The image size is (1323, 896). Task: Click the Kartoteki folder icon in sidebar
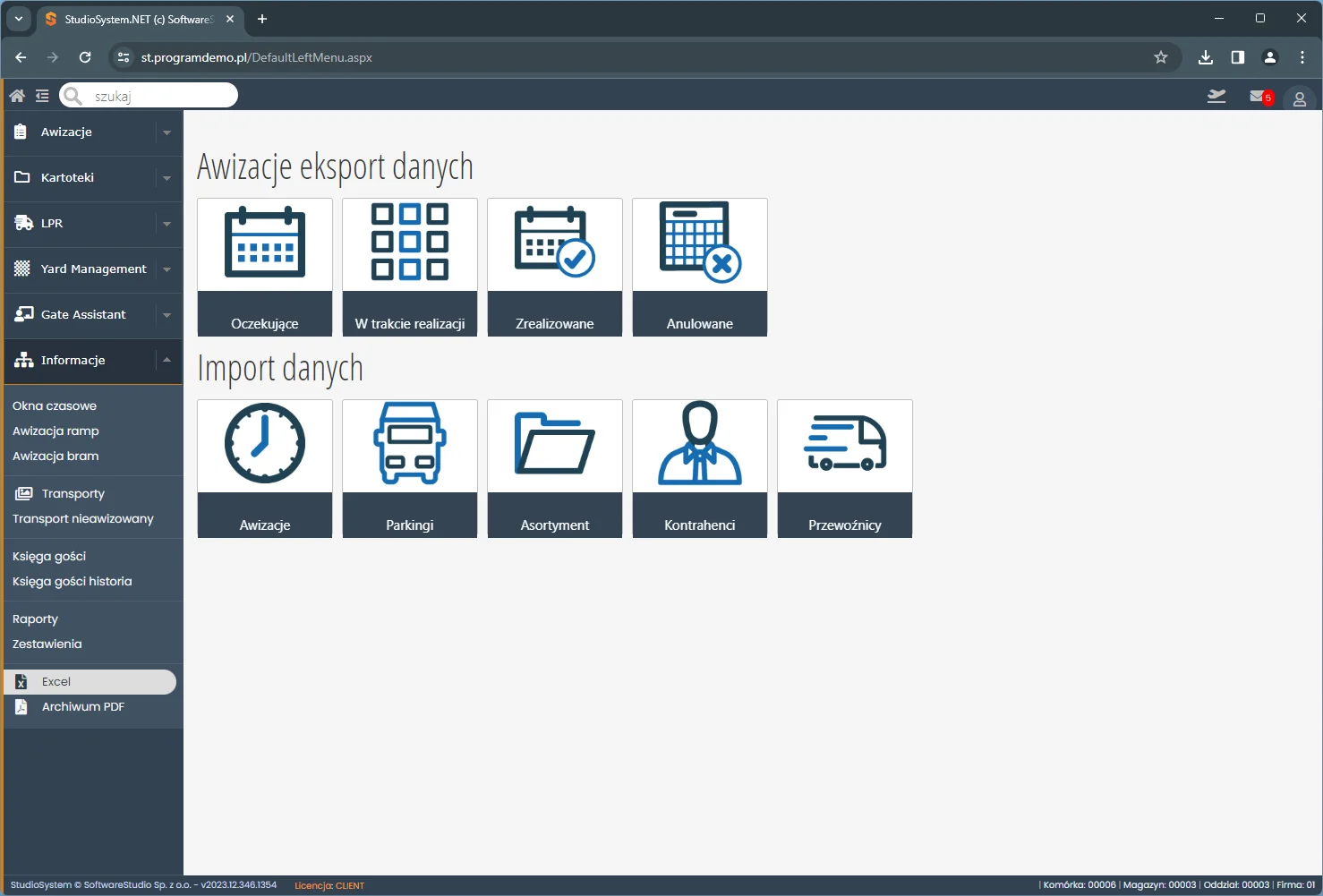click(x=22, y=177)
